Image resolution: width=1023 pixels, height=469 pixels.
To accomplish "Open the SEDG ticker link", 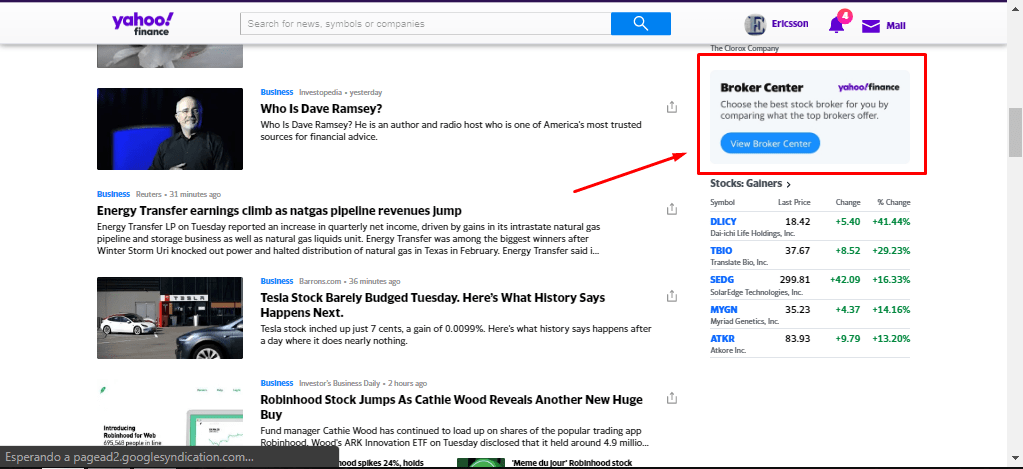I will click(x=722, y=280).
